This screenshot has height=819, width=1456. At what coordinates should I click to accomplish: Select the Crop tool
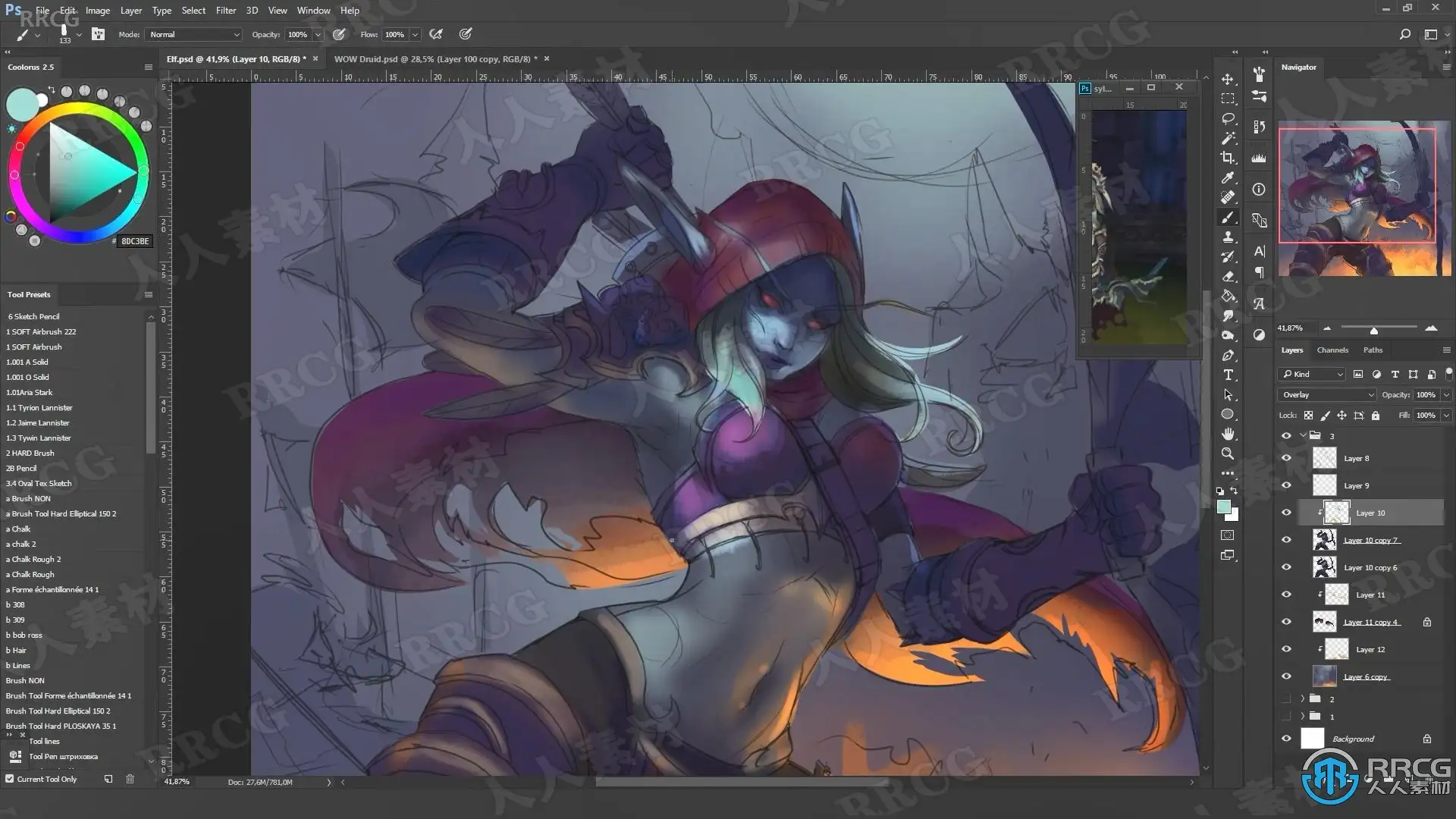[x=1228, y=158]
